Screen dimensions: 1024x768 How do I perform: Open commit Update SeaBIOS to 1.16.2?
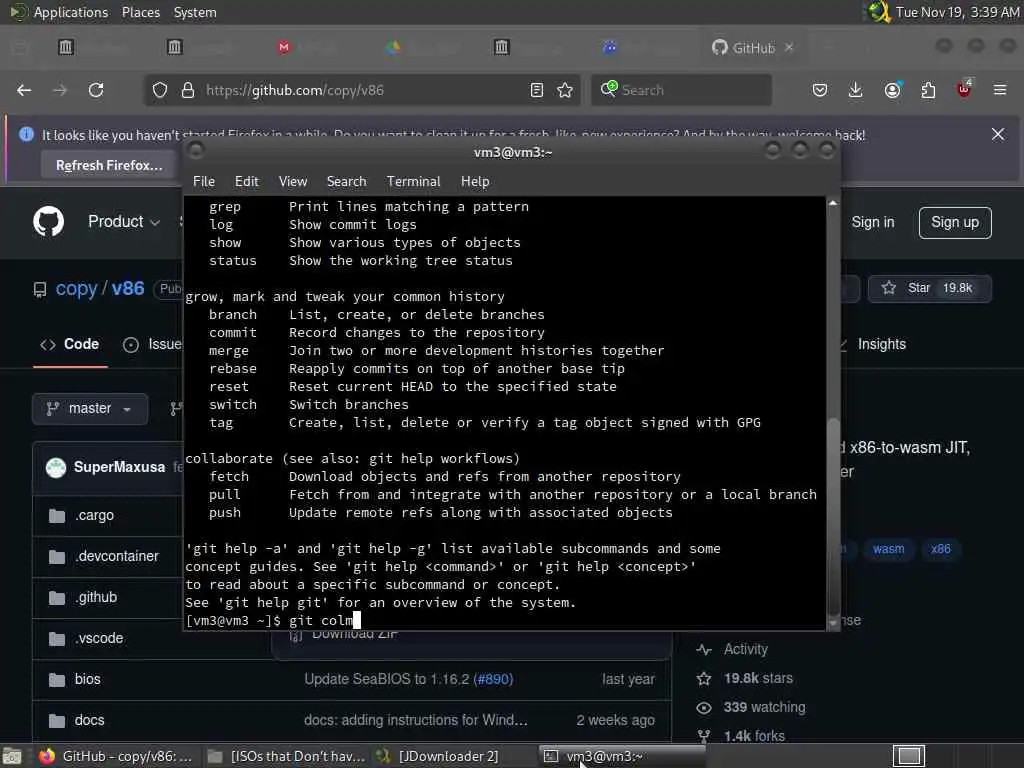tap(387, 679)
